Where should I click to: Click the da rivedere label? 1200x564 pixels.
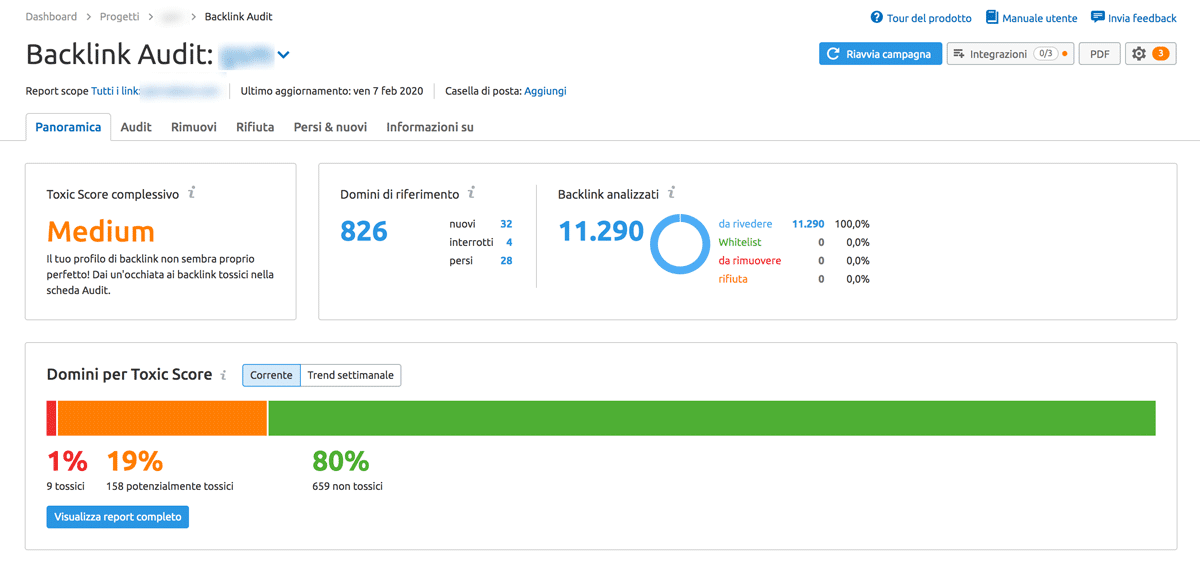coord(745,224)
